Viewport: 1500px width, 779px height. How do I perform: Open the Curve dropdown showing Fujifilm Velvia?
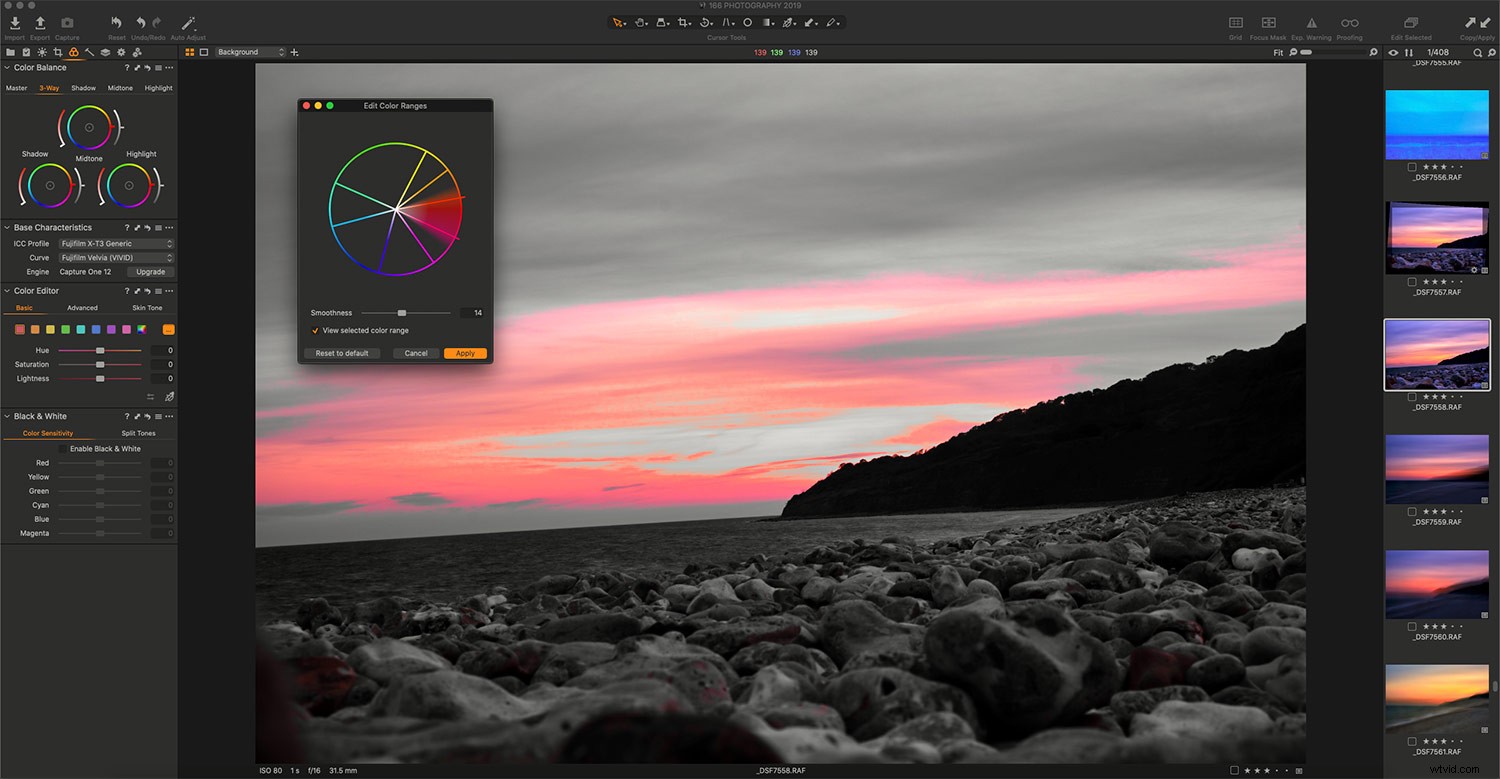(113, 257)
